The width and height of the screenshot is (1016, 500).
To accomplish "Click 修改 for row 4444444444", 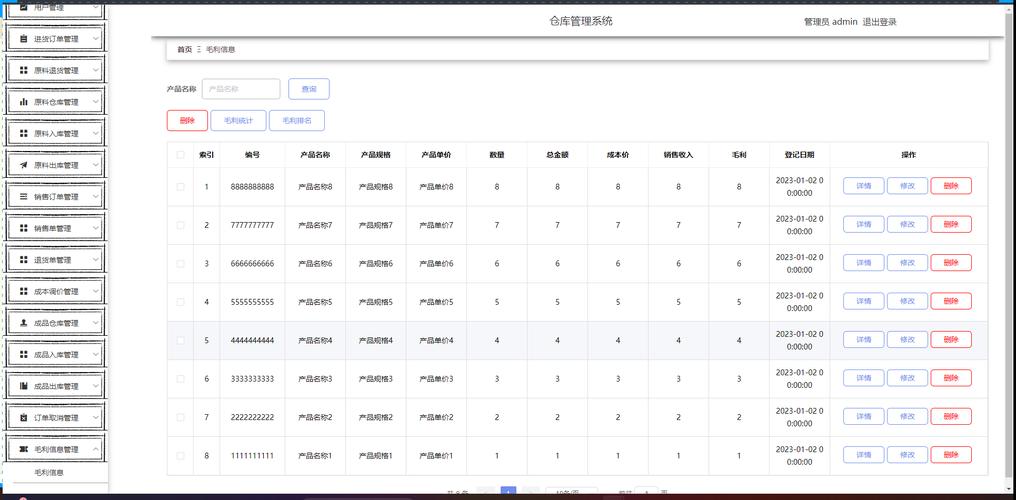I will point(907,339).
